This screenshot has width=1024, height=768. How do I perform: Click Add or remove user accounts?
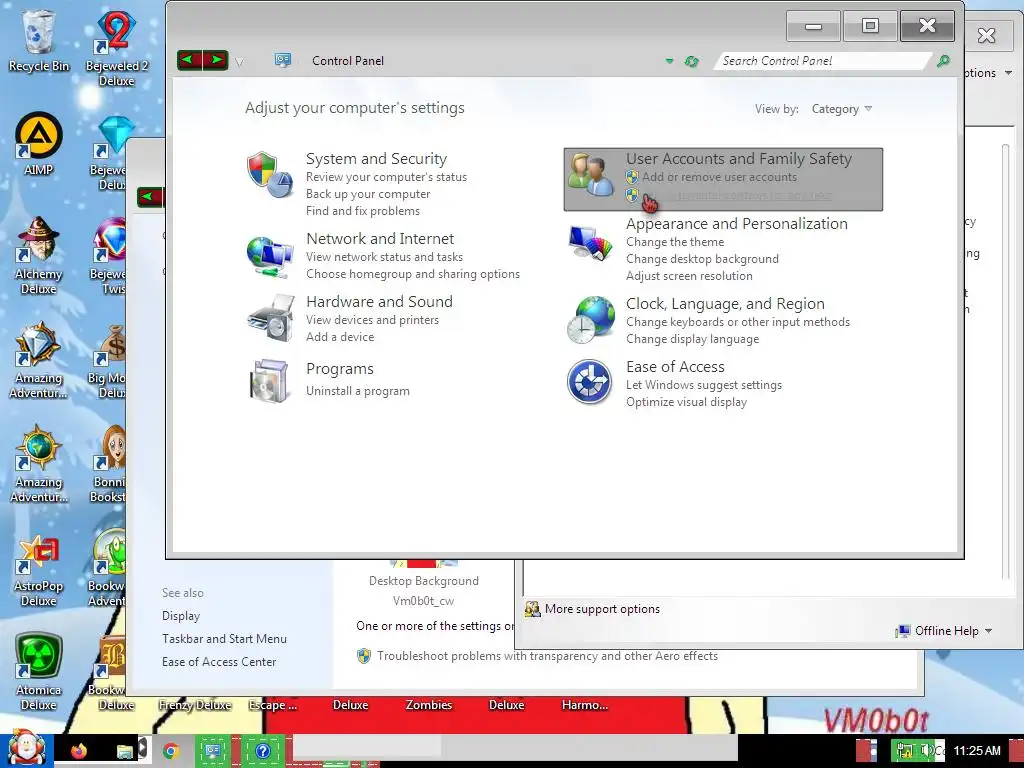(x=719, y=177)
